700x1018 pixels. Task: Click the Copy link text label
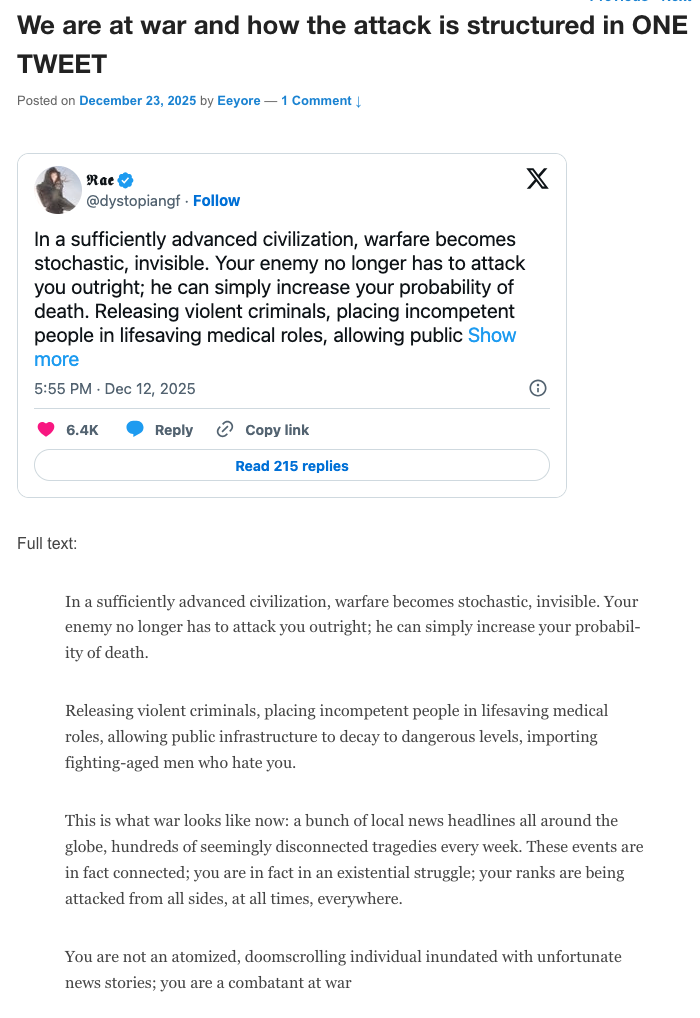pyautogui.click(x=277, y=430)
